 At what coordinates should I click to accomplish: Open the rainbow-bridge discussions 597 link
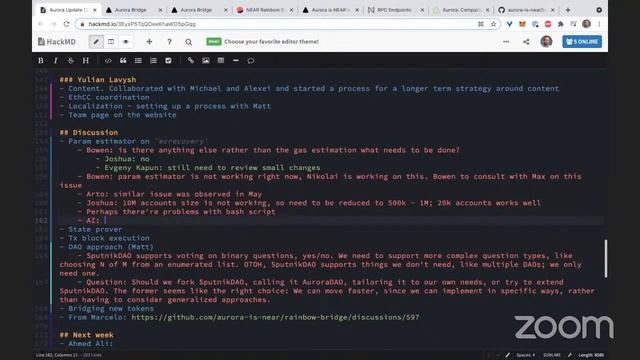275,317
